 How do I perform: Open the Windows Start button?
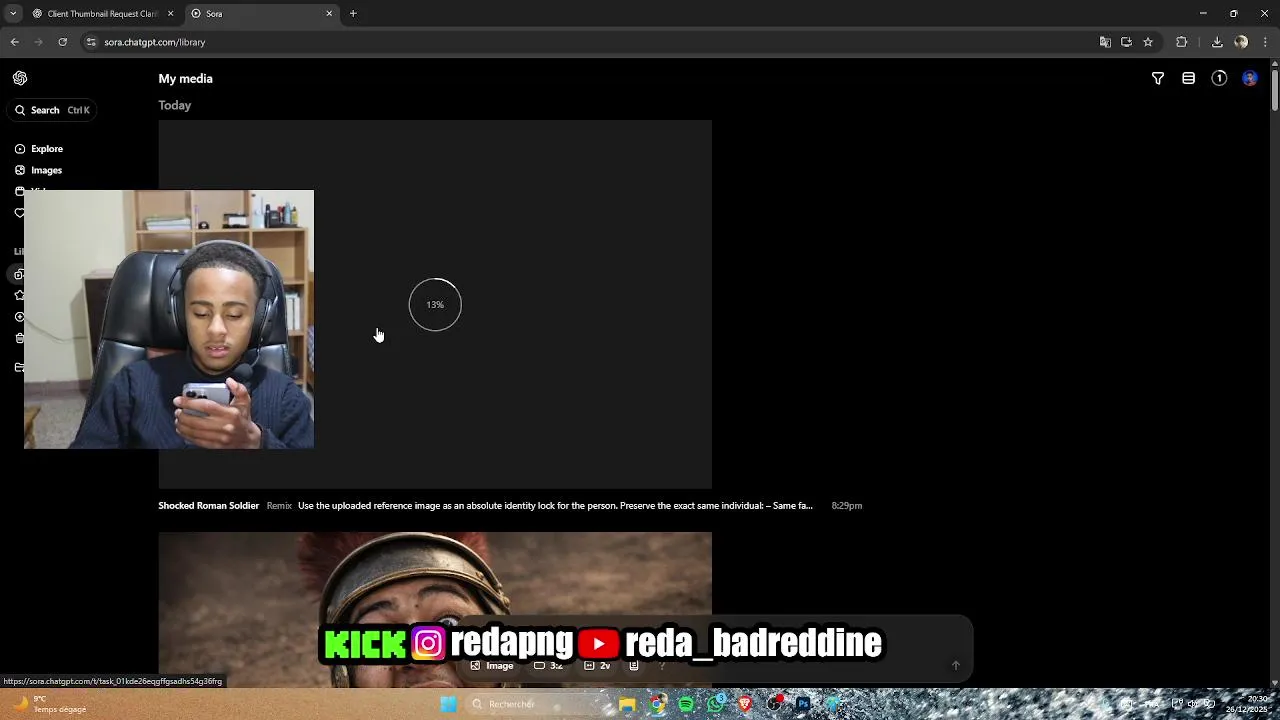click(449, 704)
